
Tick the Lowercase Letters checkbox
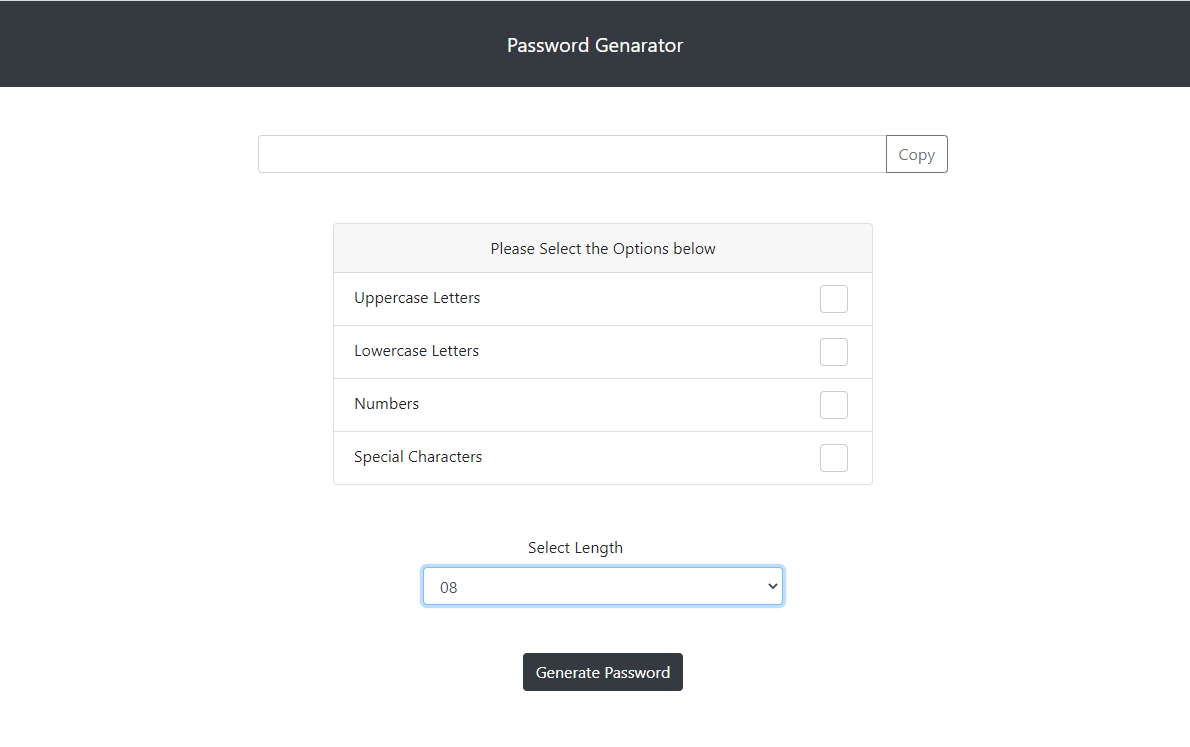(833, 352)
